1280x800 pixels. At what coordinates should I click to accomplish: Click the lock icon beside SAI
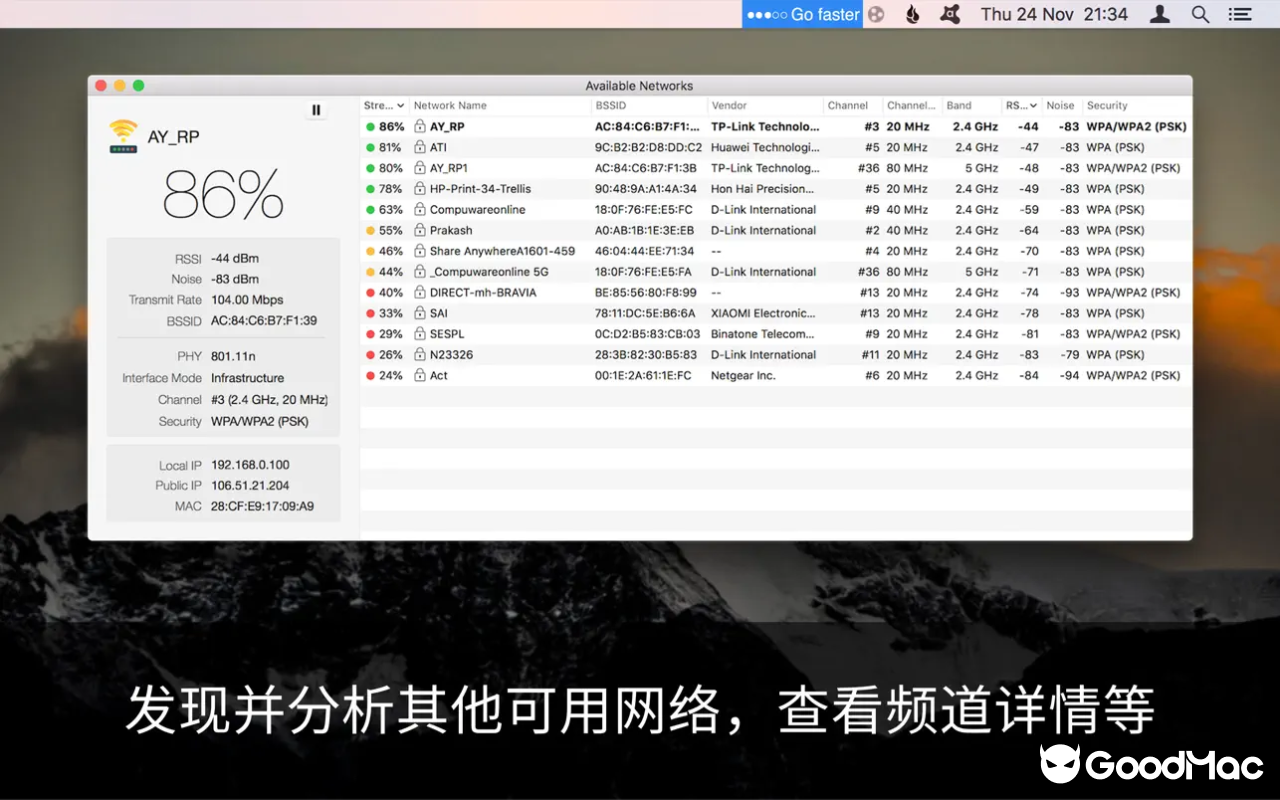[420, 313]
